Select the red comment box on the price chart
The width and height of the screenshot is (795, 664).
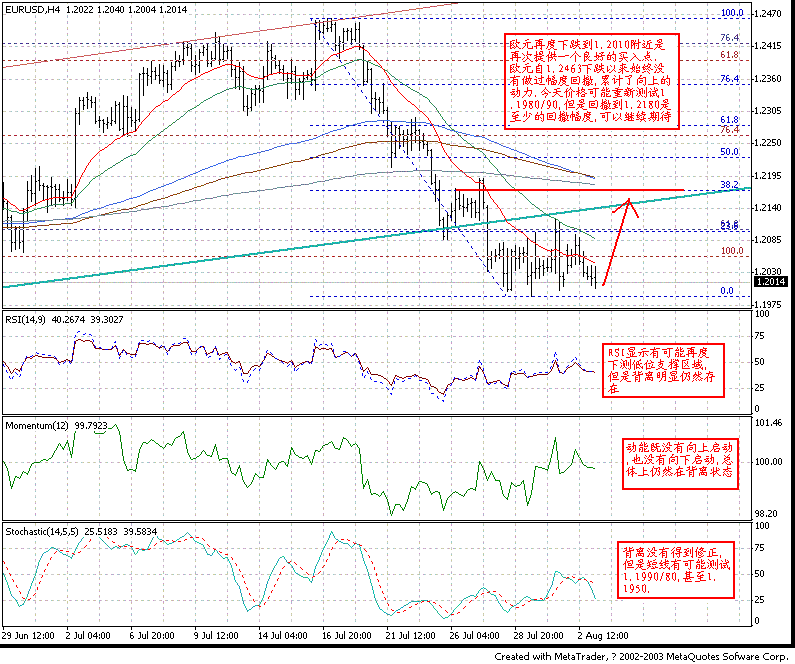click(592, 82)
